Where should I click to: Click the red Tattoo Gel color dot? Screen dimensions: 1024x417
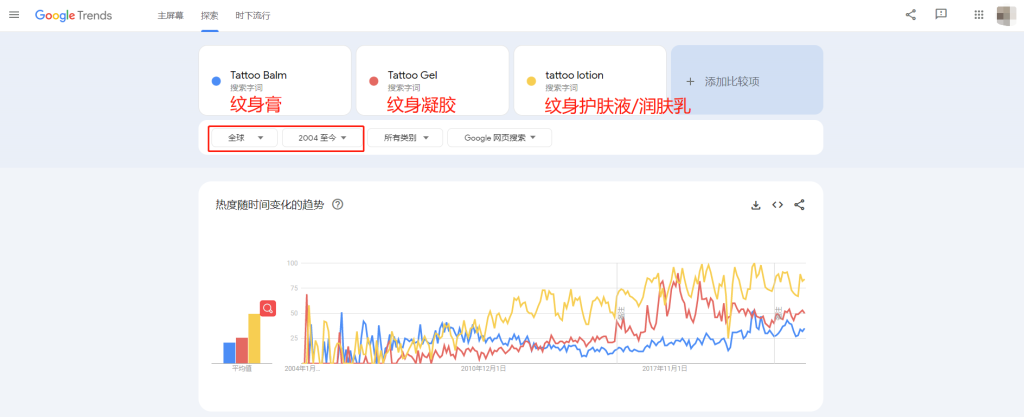coord(374,81)
